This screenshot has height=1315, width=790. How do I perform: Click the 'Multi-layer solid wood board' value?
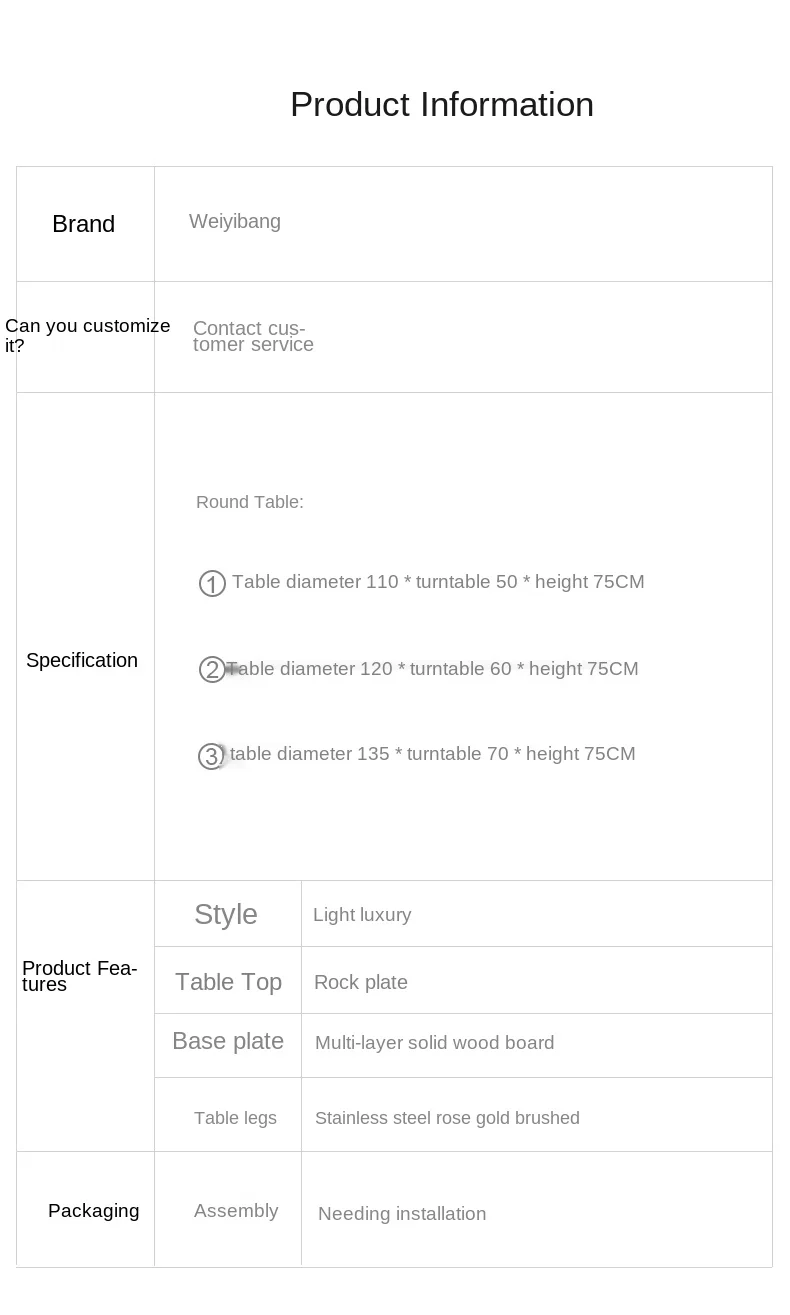pyautogui.click(x=434, y=1043)
